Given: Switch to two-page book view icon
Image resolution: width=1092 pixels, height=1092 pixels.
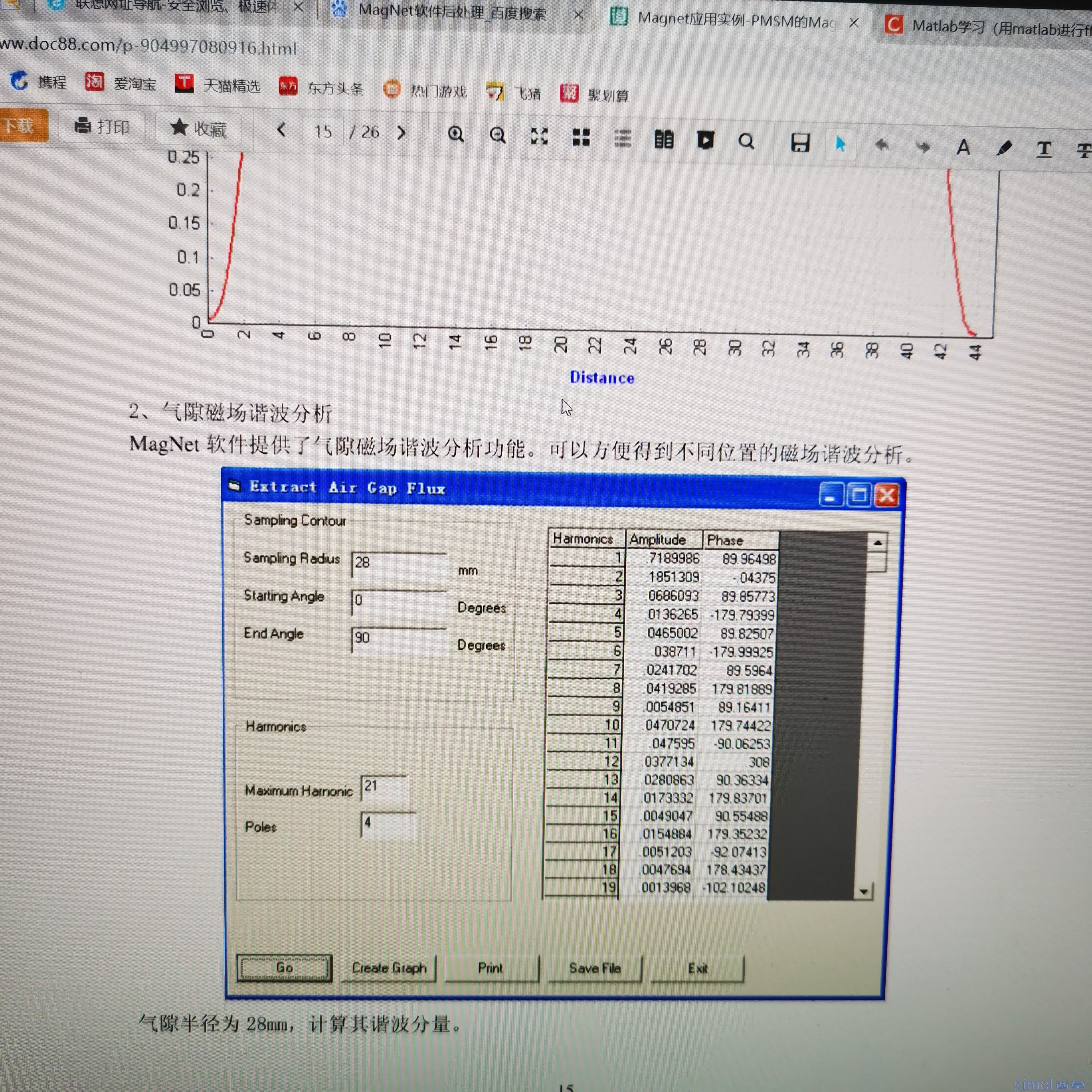Looking at the screenshot, I should point(664,139).
